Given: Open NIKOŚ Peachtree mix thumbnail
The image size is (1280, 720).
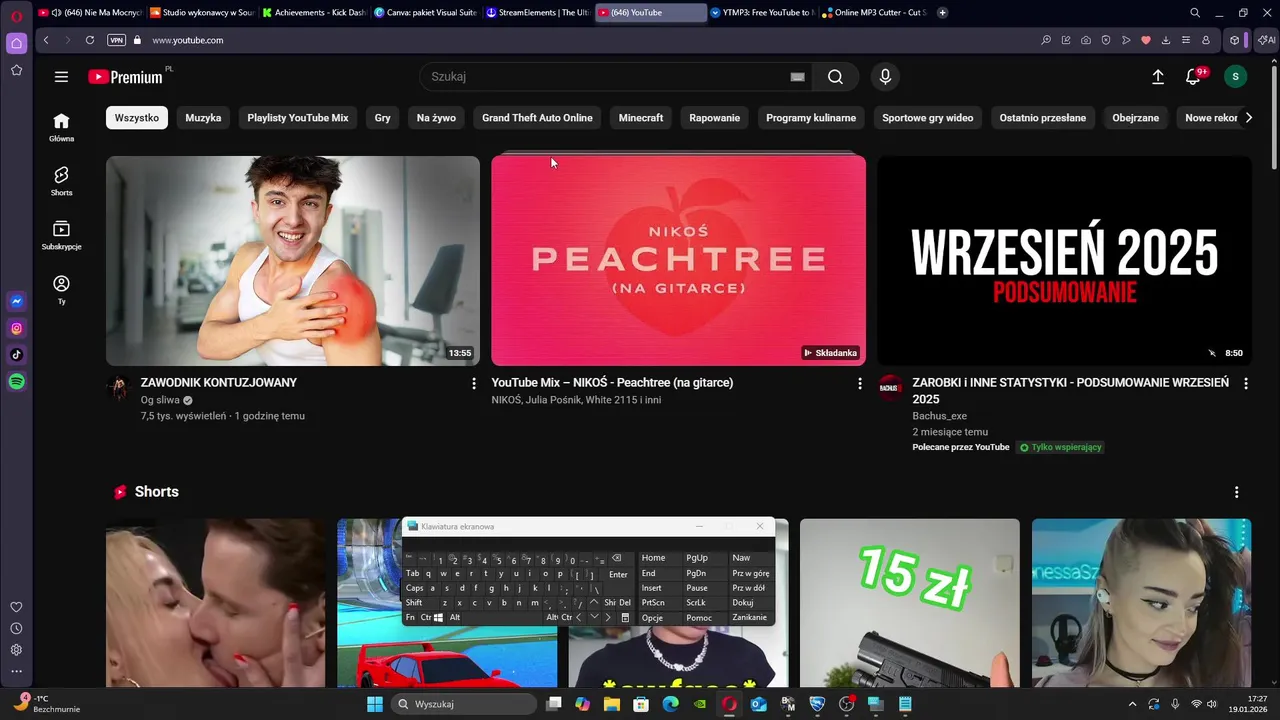Looking at the screenshot, I should 678,261.
